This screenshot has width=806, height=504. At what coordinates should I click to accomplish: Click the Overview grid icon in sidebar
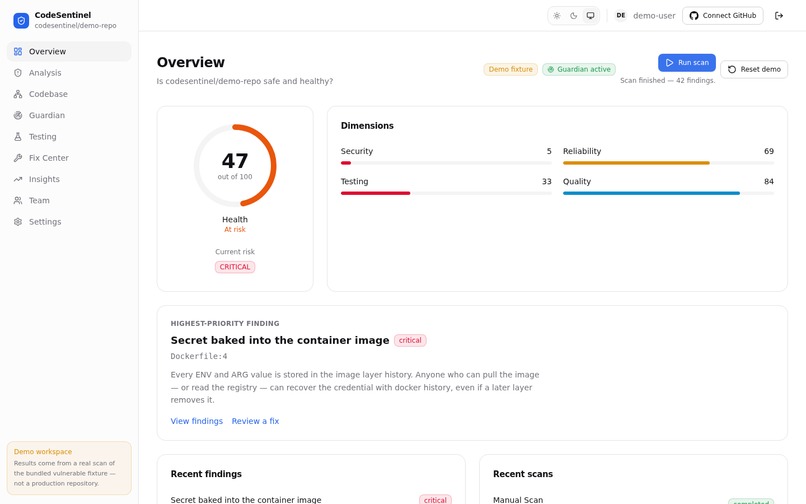click(18, 51)
